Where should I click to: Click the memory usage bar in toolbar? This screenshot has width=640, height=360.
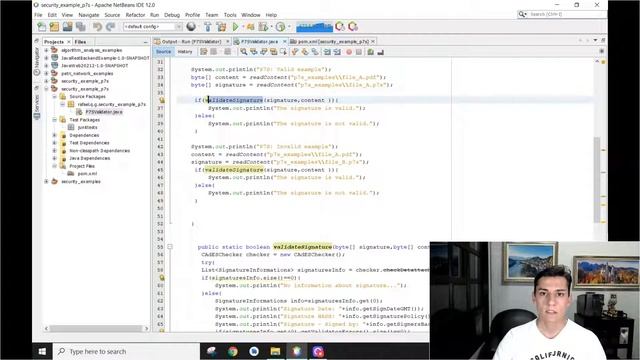pos(314,27)
